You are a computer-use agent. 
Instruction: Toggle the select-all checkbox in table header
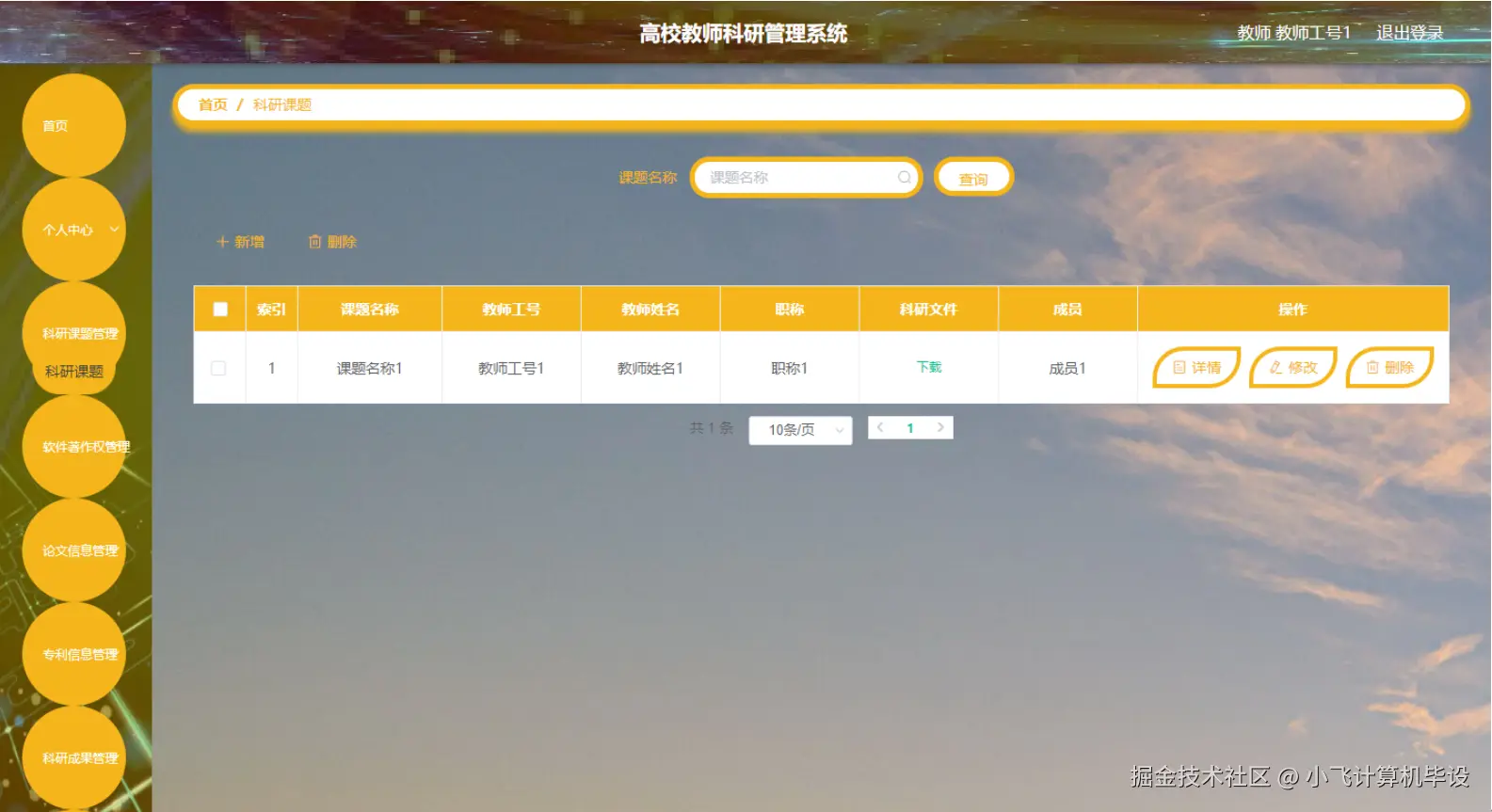click(220, 309)
